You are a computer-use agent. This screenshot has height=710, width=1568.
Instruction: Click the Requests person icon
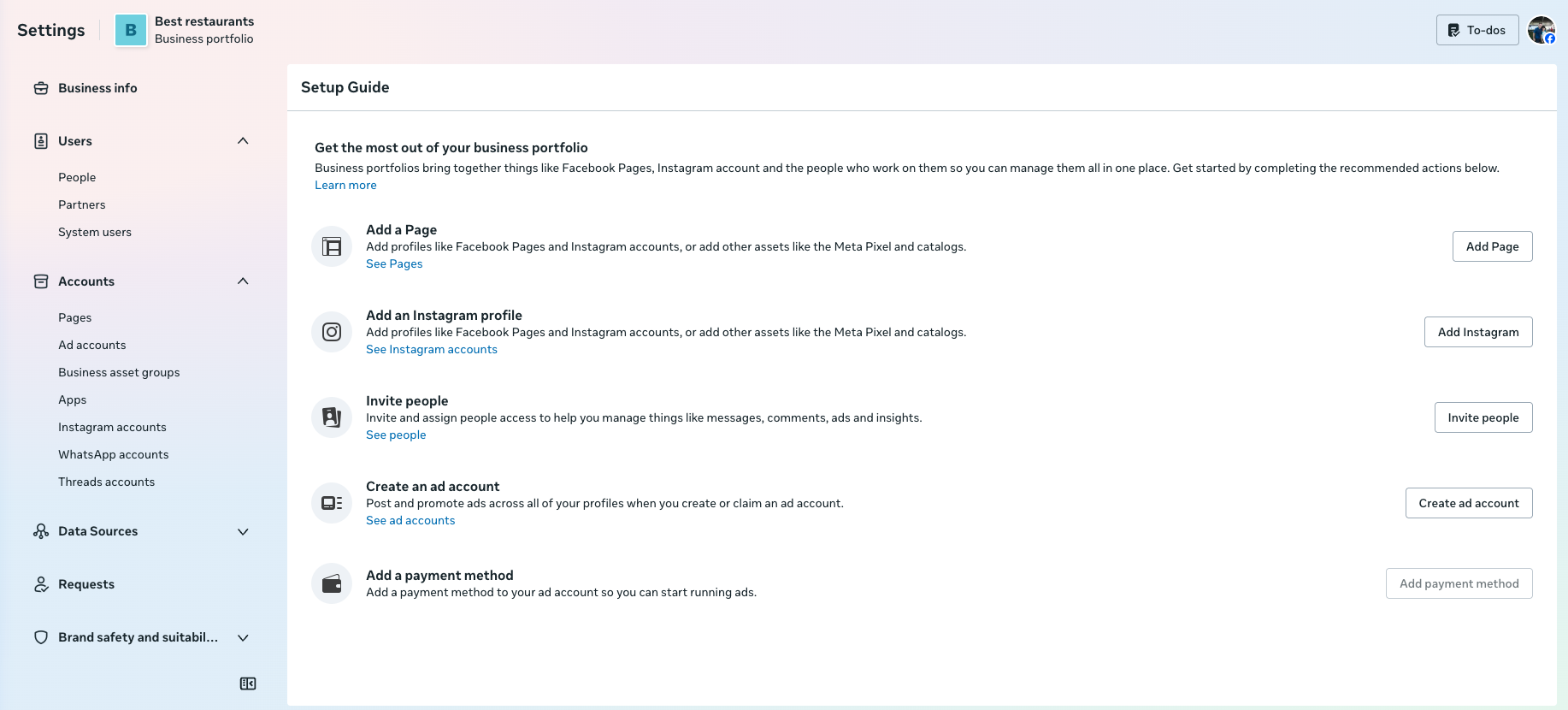click(x=41, y=584)
